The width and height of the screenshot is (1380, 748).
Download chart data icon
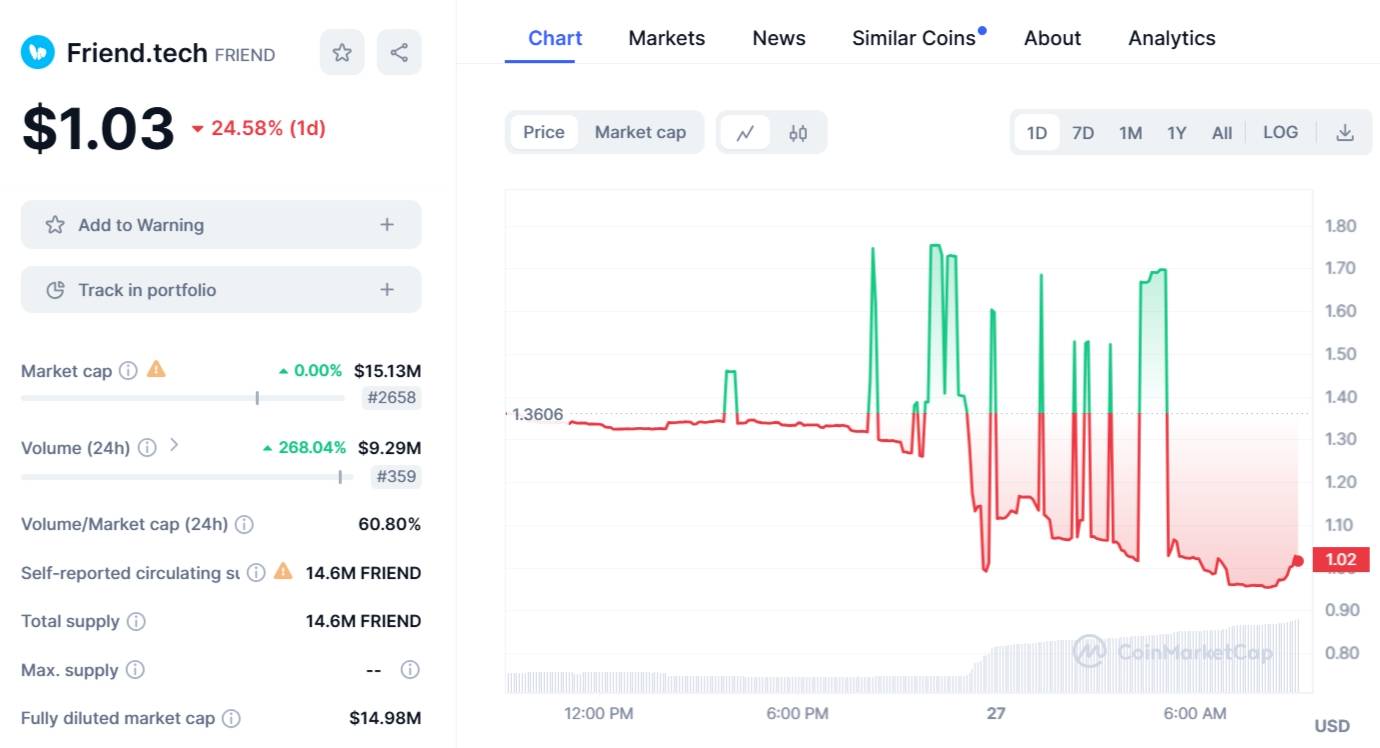tap(1345, 132)
